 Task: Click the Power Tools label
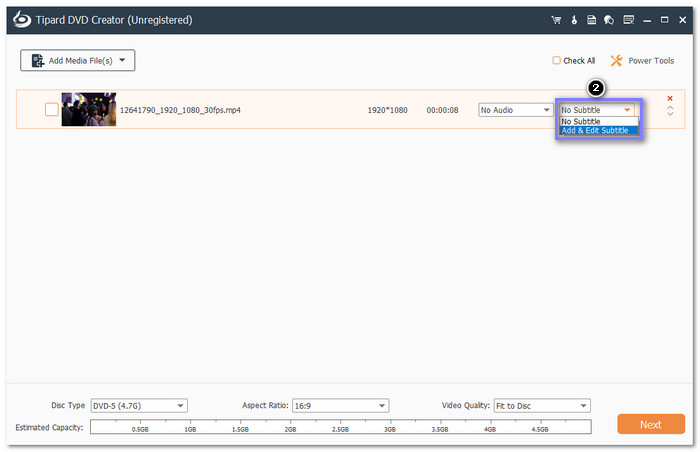point(651,61)
